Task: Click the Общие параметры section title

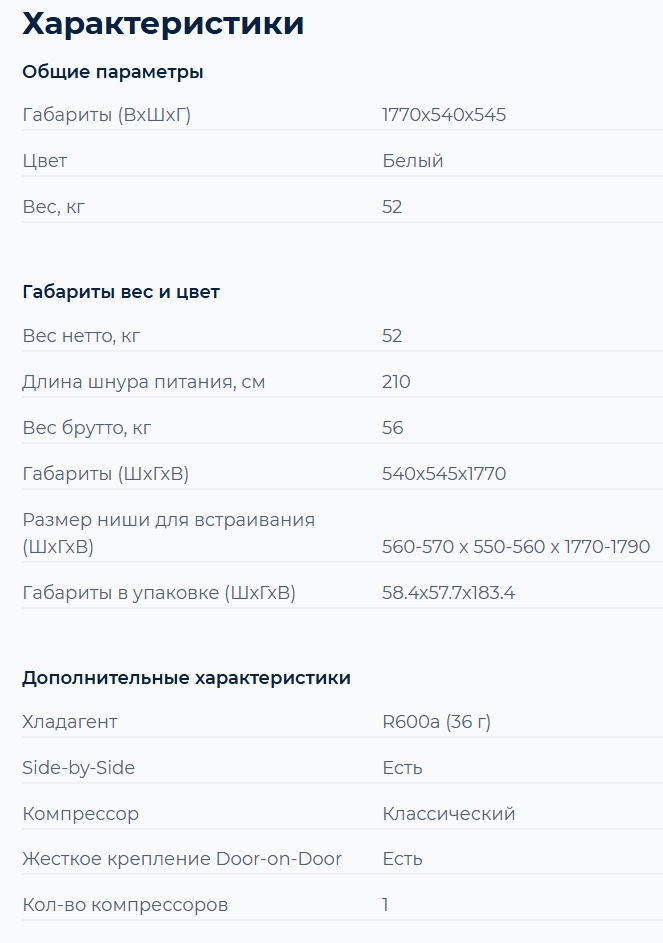Action: click(113, 72)
